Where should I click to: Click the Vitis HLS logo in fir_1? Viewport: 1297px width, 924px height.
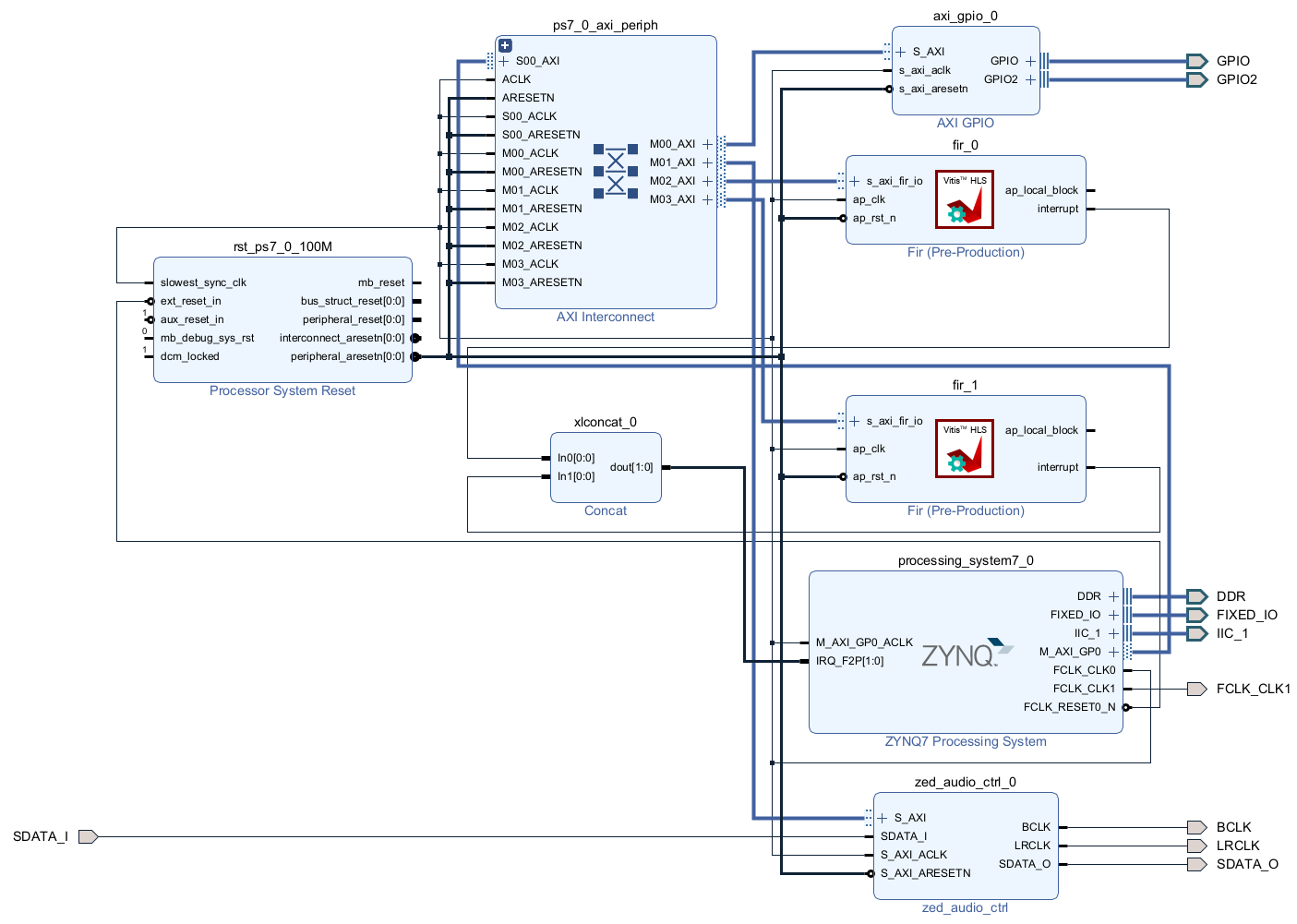coord(965,449)
